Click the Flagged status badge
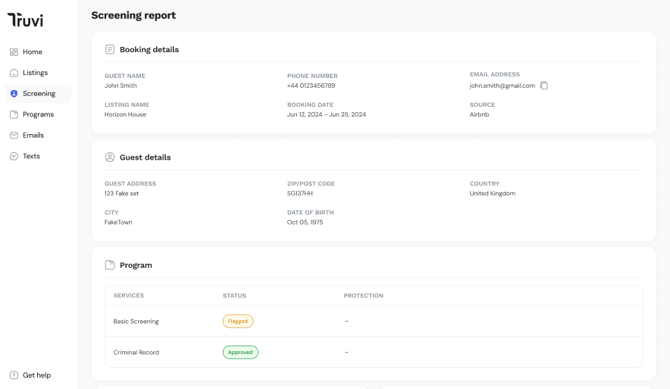The height and width of the screenshot is (389, 670). click(238, 321)
